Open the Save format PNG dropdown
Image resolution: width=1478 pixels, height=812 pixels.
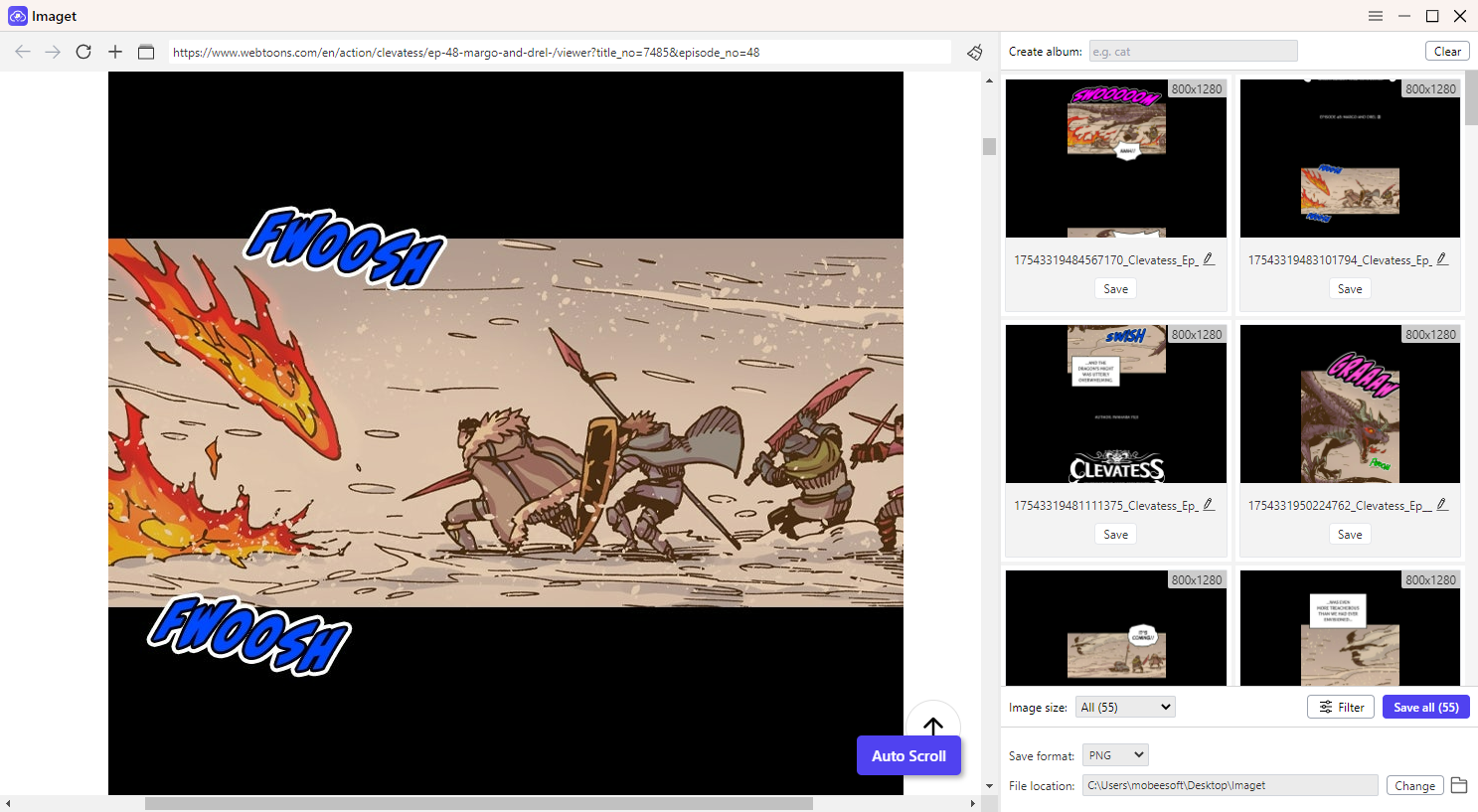click(1115, 755)
